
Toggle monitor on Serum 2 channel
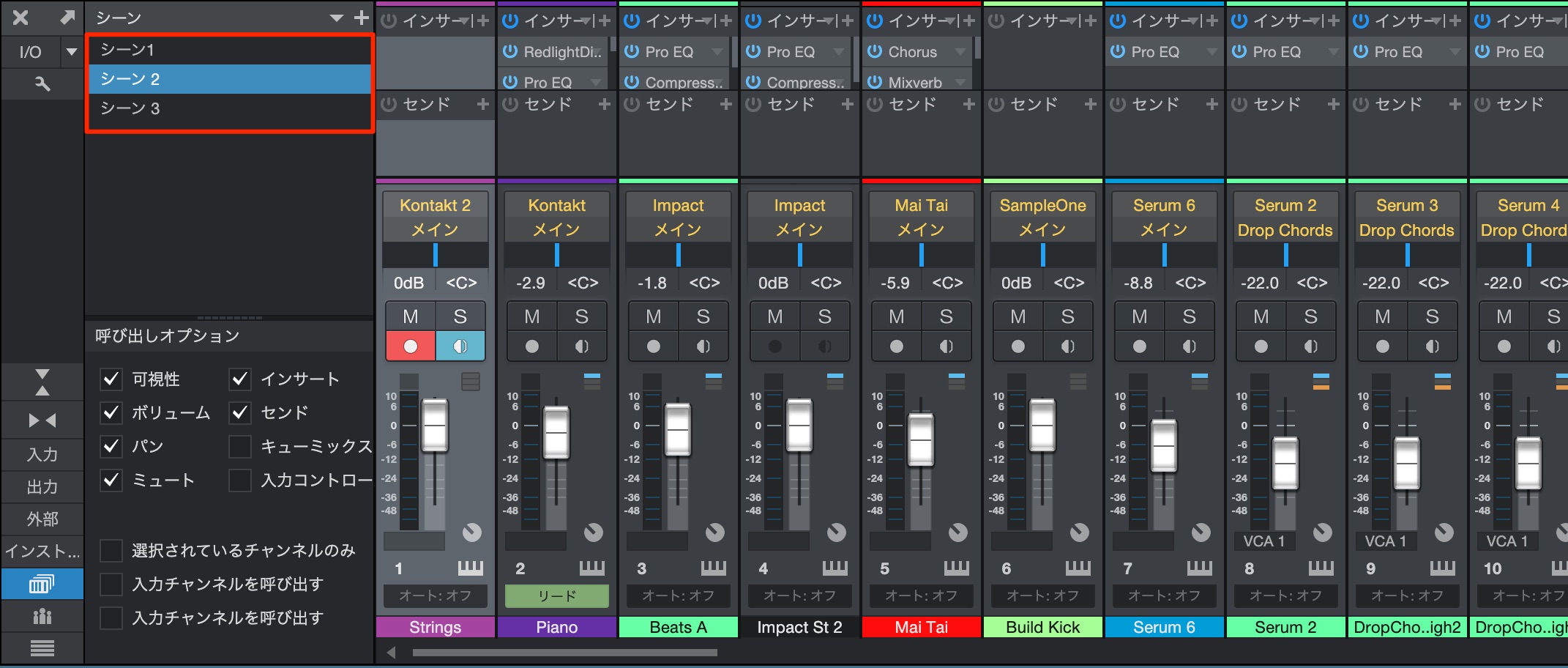pyautogui.click(x=1310, y=346)
